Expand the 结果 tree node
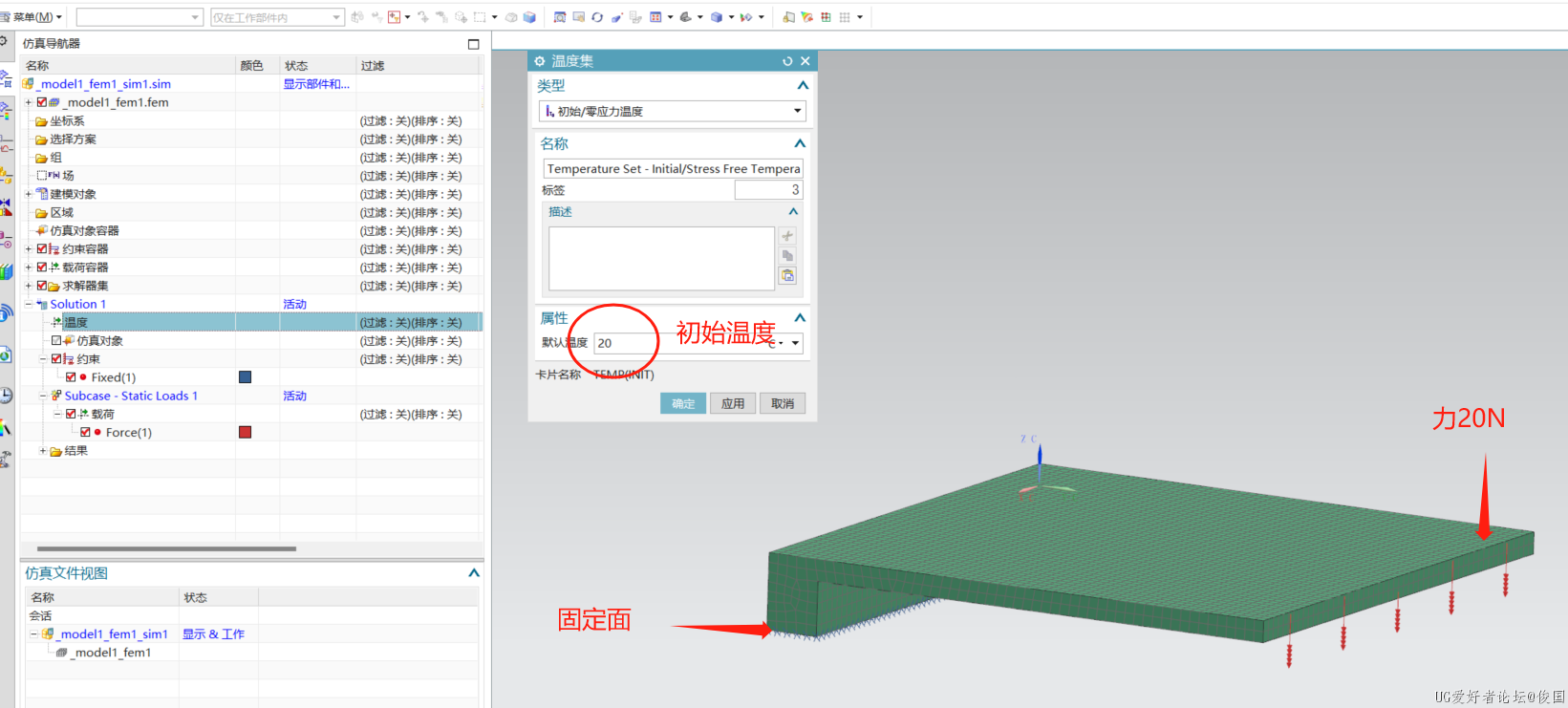 (42, 450)
